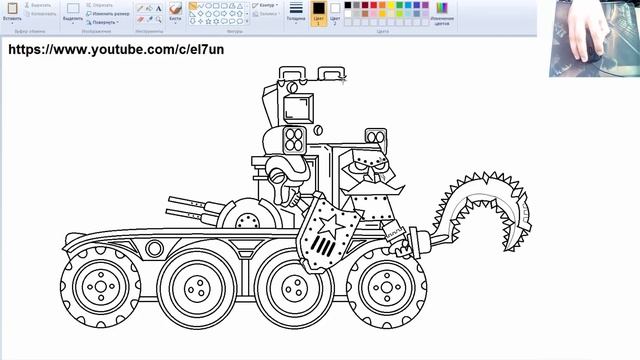Select the Eraser tool

[x=140, y=19]
